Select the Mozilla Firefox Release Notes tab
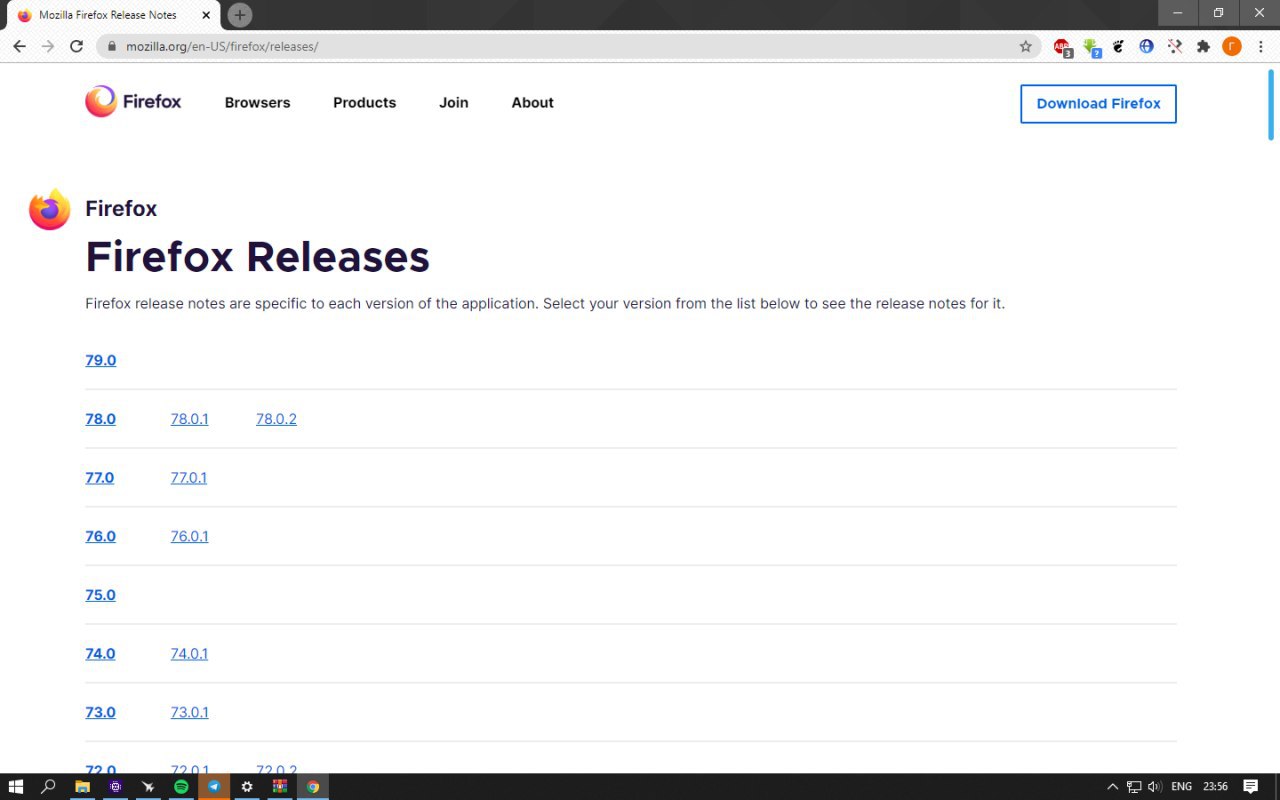The height and width of the screenshot is (800, 1280). click(108, 15)
